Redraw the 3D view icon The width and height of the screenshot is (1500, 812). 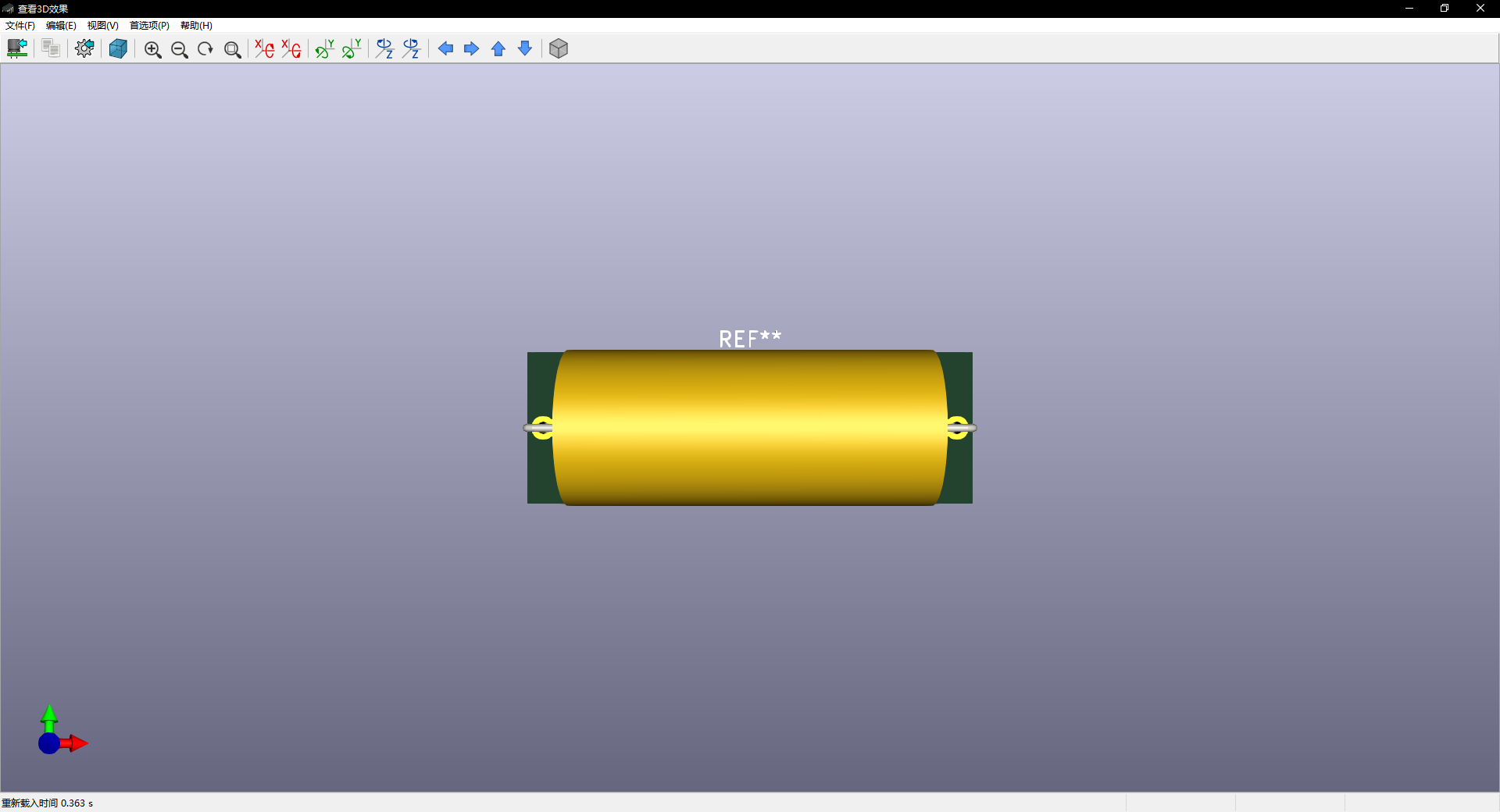click(205, 49)
